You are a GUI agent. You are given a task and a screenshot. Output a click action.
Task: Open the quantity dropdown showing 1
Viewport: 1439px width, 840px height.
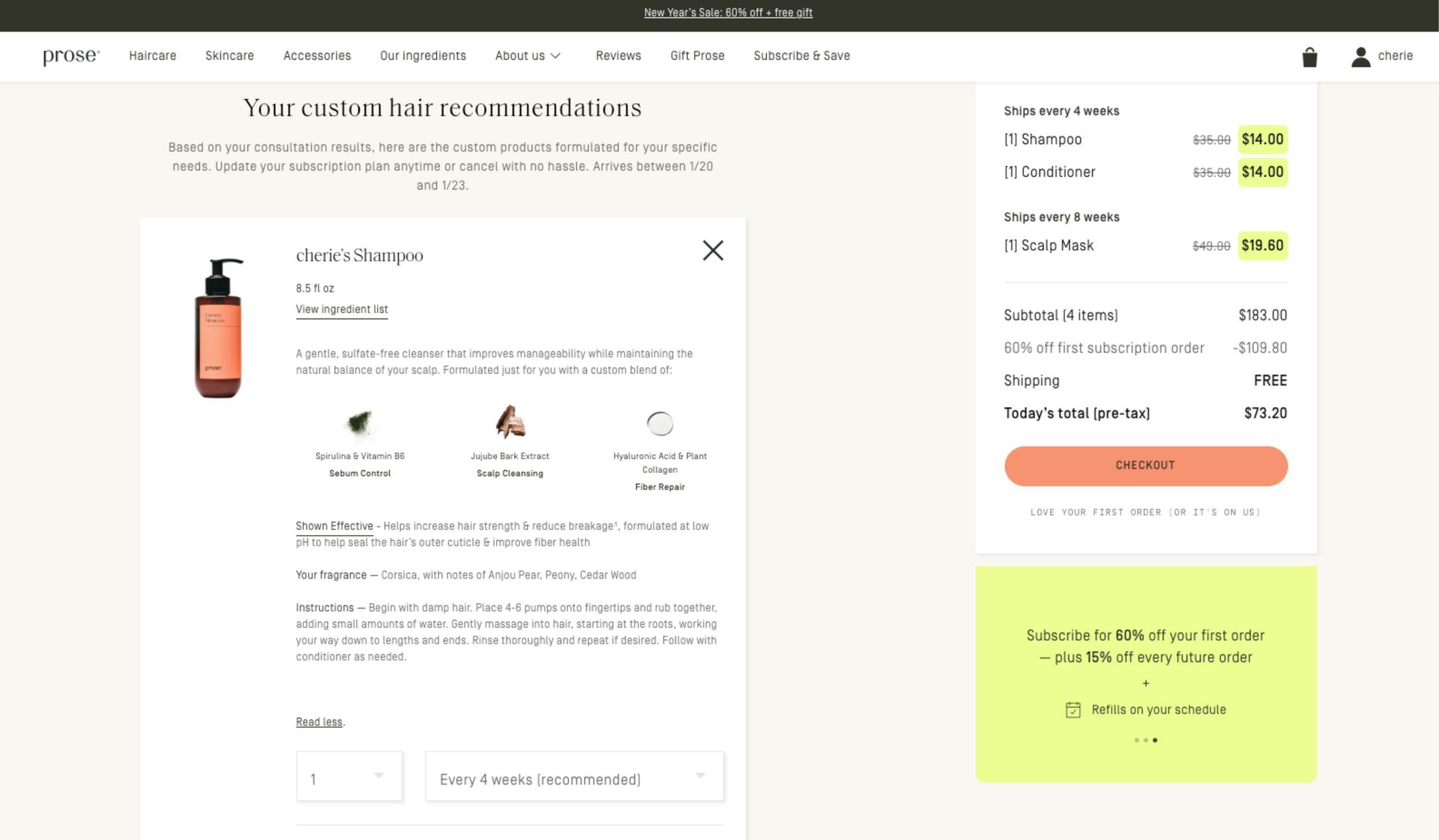349,777
